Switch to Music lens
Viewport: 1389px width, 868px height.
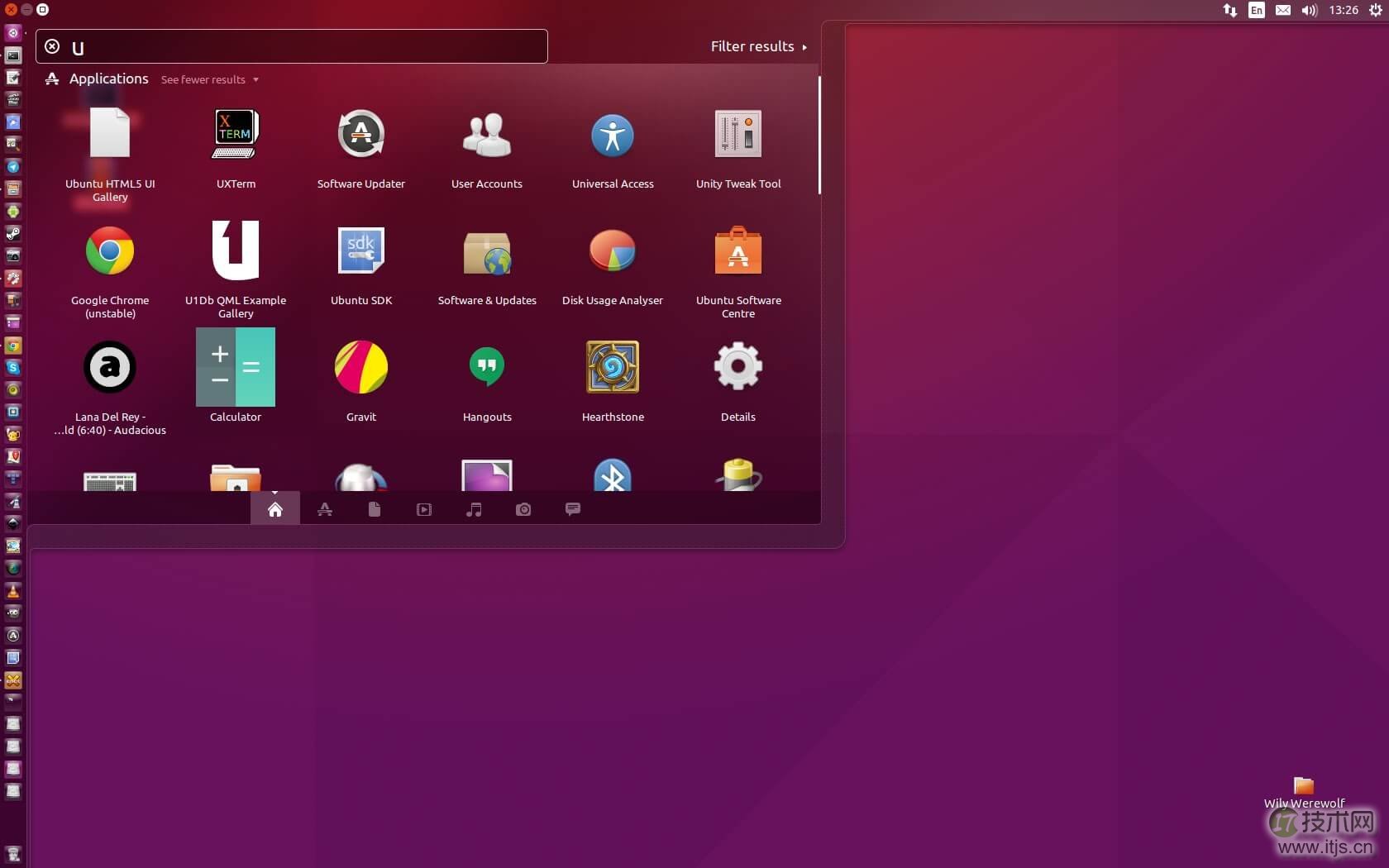point(474,509)
